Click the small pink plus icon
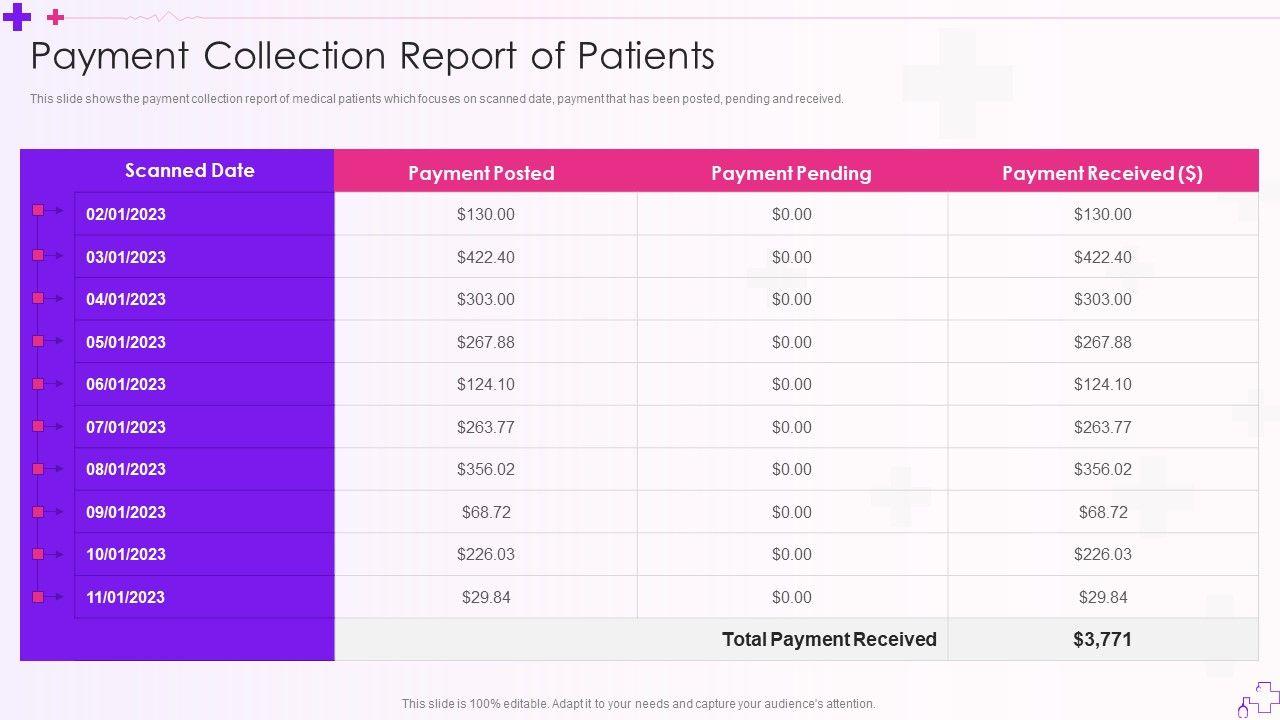Viewport: 1280px width, 720px height. (x=56, y=17)
